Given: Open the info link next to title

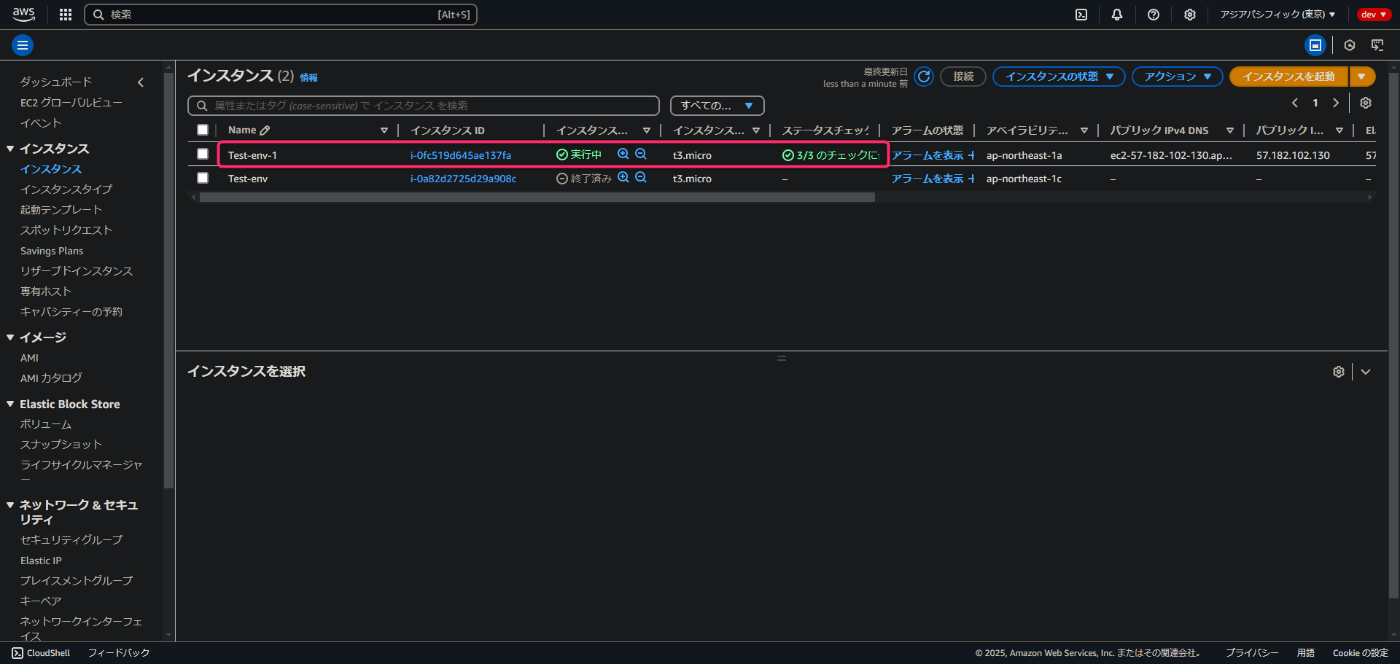Looking at the screenshot, I should [309, 78].
